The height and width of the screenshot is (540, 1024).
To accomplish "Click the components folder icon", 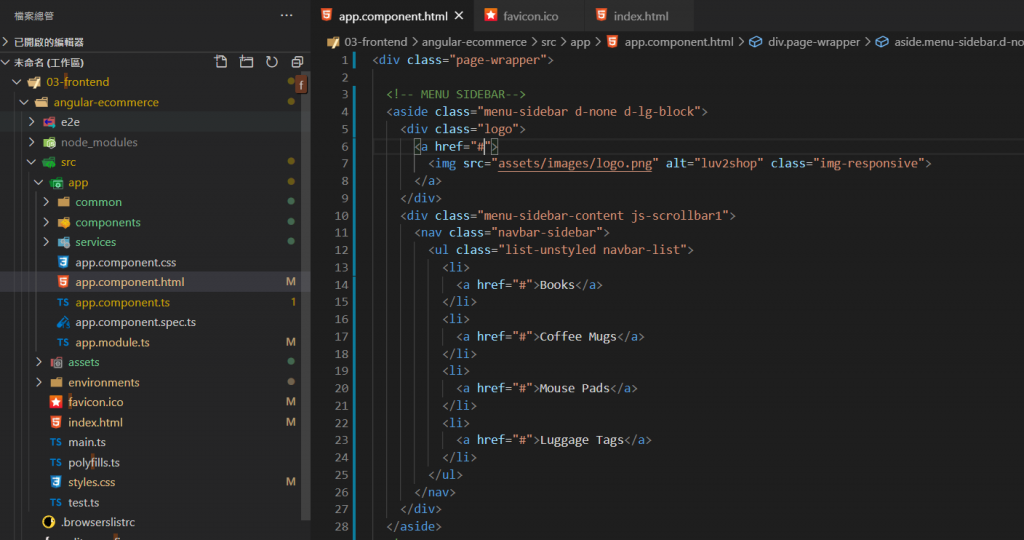I will pyautogui.click(x=63, y=223).
